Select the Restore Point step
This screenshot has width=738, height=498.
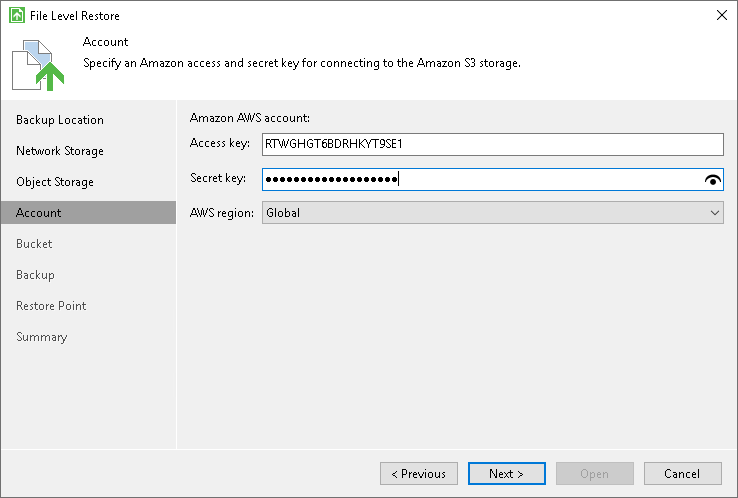pyautogui.click(x=51, y=306)
